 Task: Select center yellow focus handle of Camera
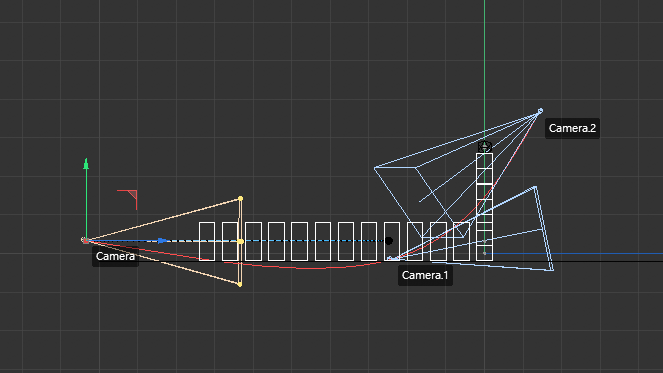tap(240, 241)
